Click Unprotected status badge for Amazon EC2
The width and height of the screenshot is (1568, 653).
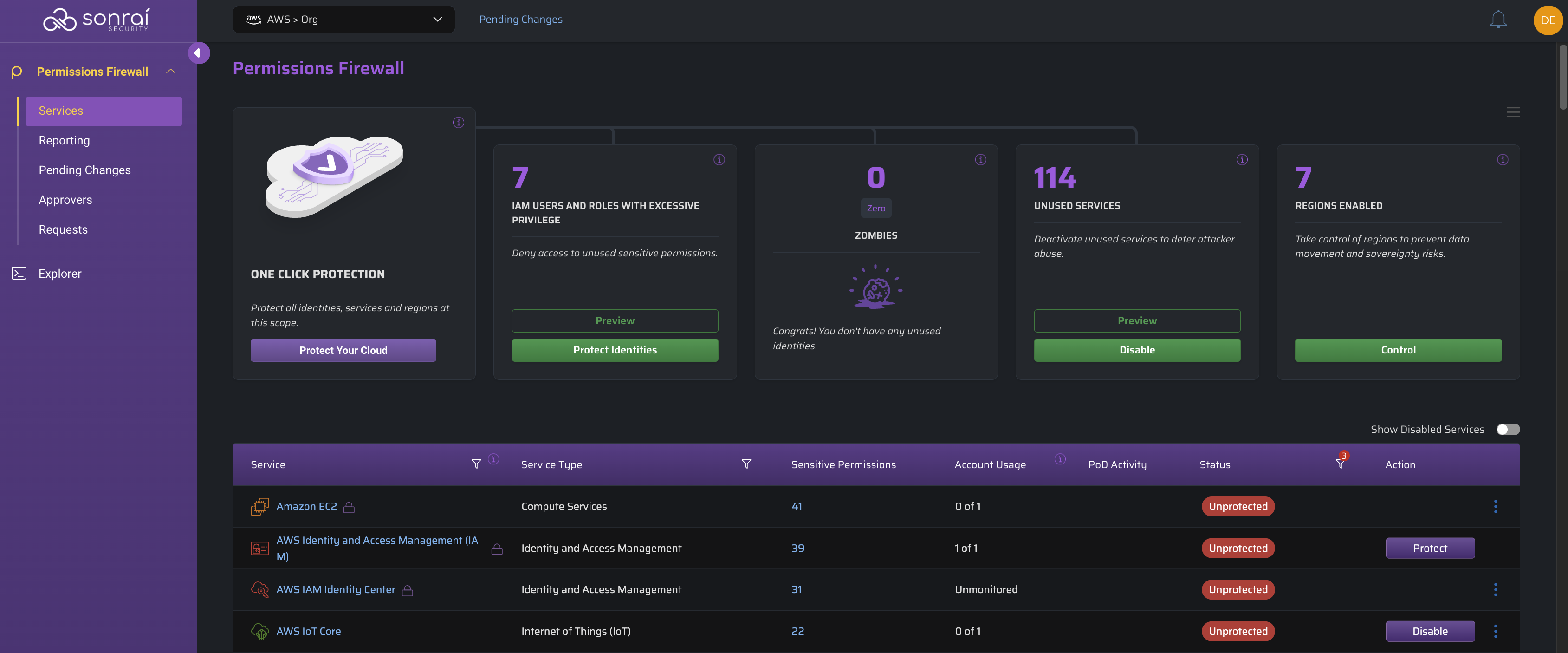1238,506
